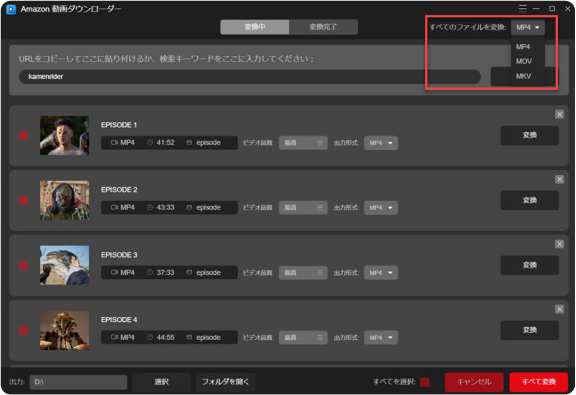
Task: Expand output format dropdown for EPISODE 2
Action: [381, 208]
